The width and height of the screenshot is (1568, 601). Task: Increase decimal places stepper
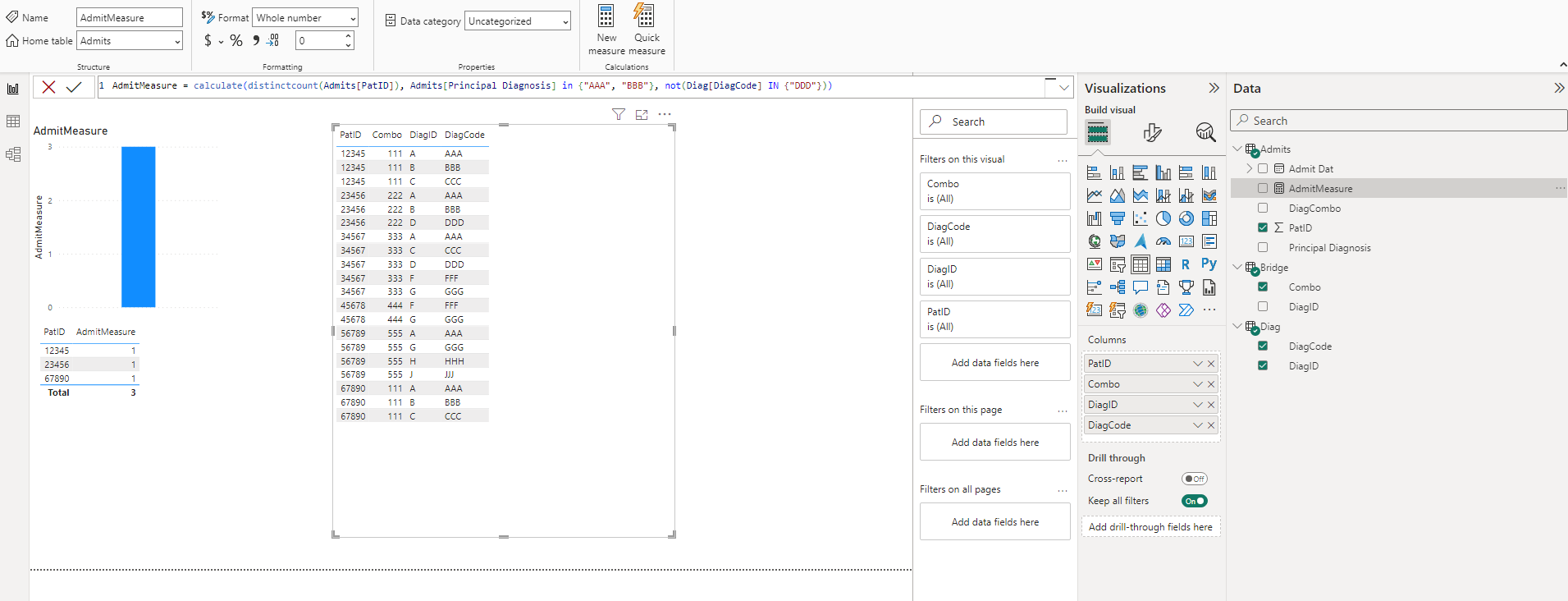coord(349,36)
